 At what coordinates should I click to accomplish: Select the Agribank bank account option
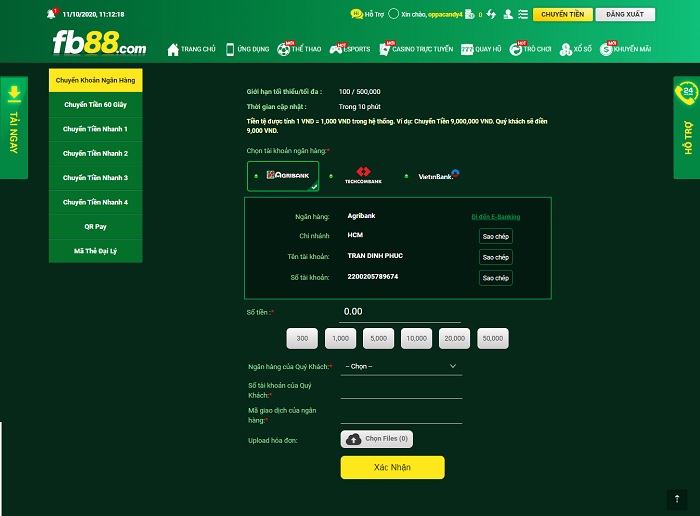[283, 176]
